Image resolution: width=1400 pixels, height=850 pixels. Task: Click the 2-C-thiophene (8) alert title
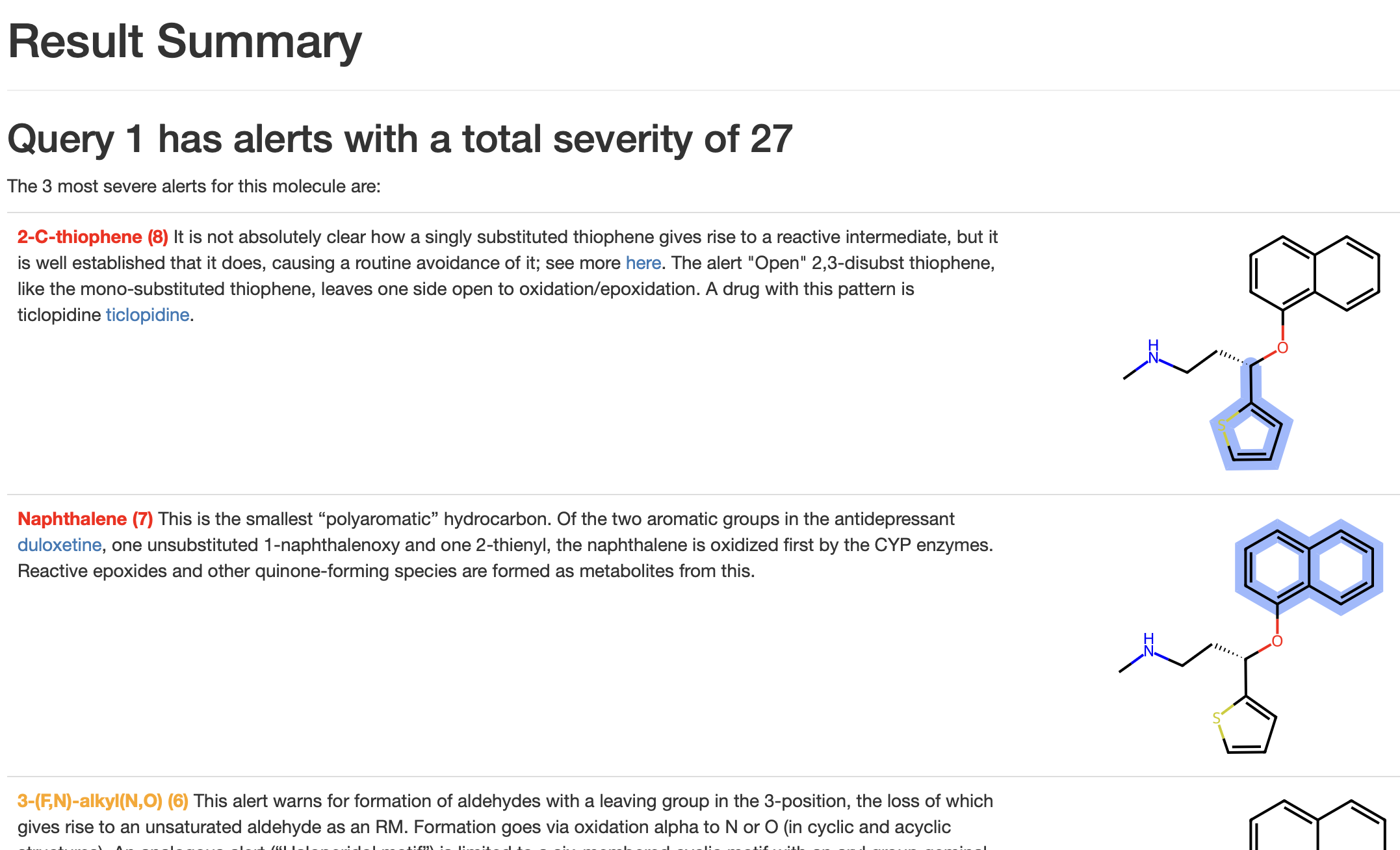point(92,237)
